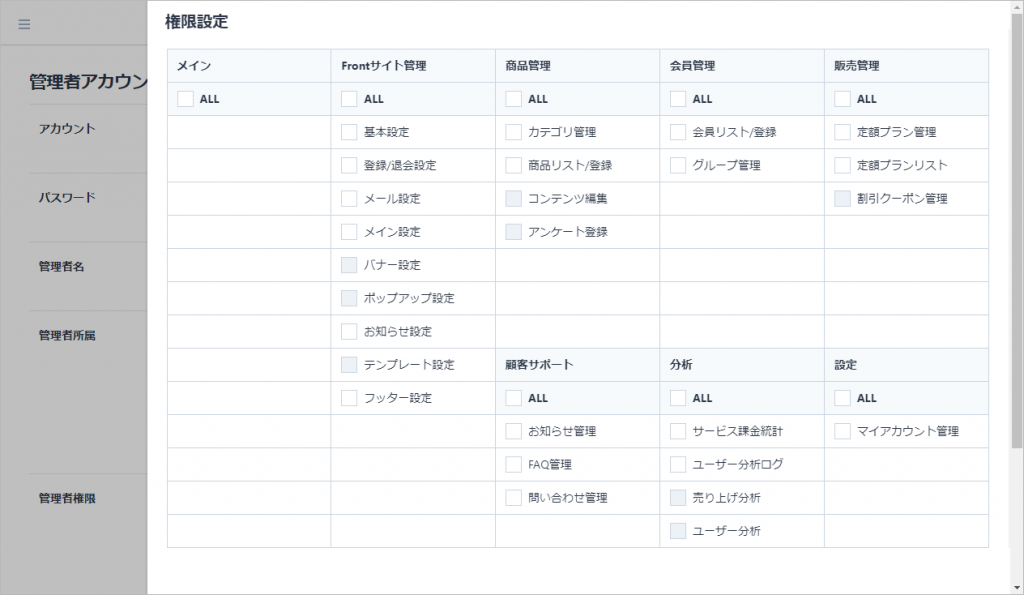Click the vertical scrollbar on the right
The image size is (1024, 595).
pyautogui.click(x=1017, y=230)
